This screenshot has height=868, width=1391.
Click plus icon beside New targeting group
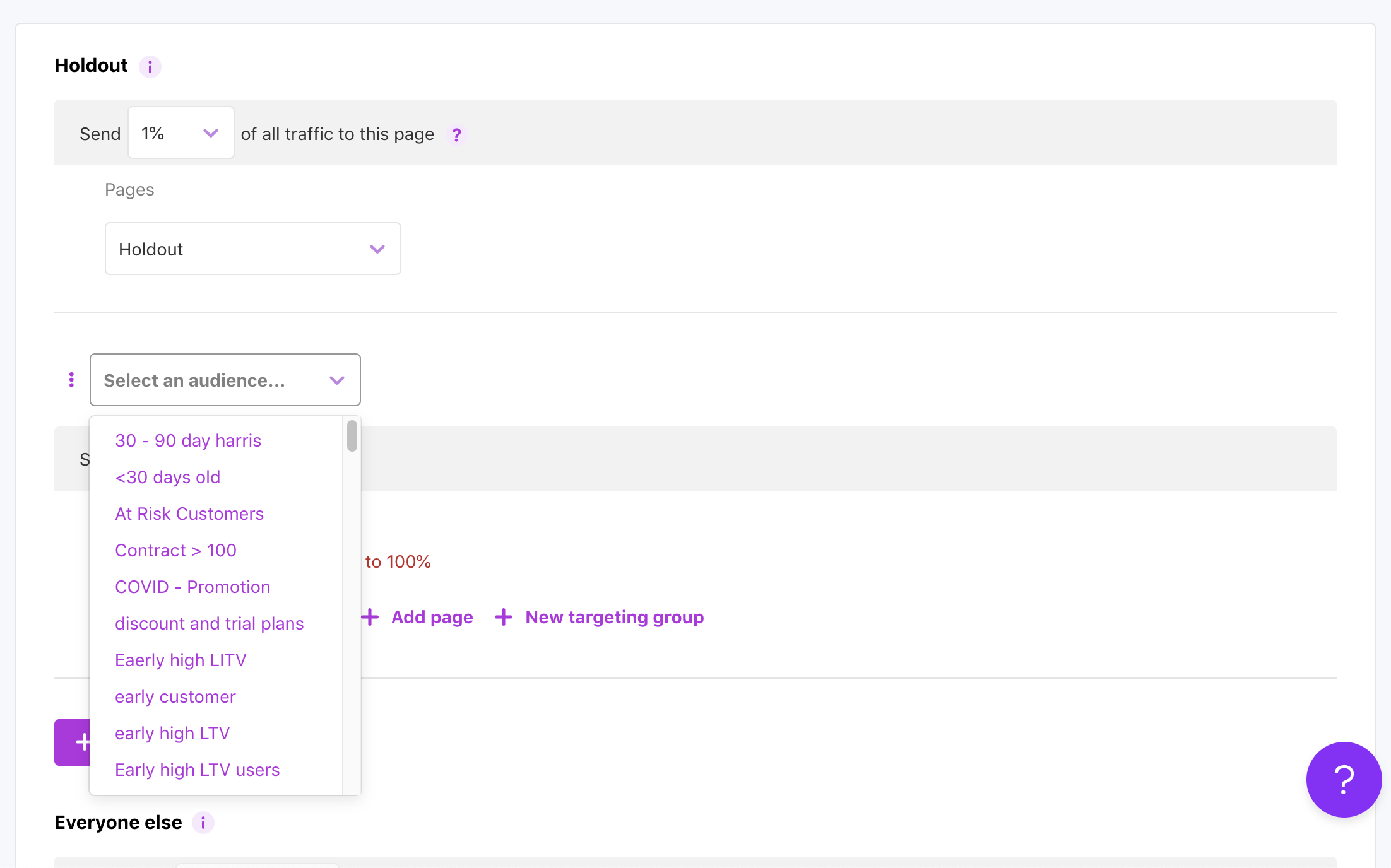[504, 617]
